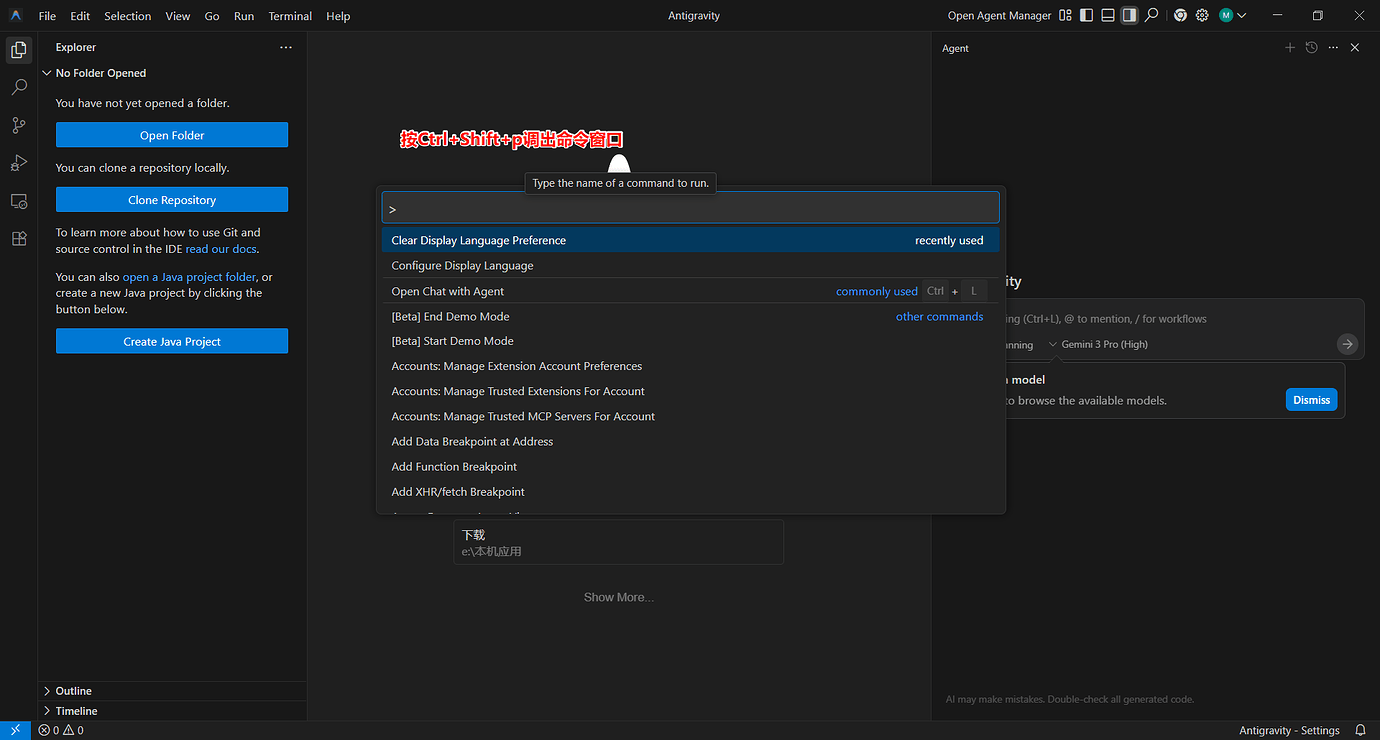Open the File menu
The width and height of the screenshot is (1380, 740).
(47, 16)
